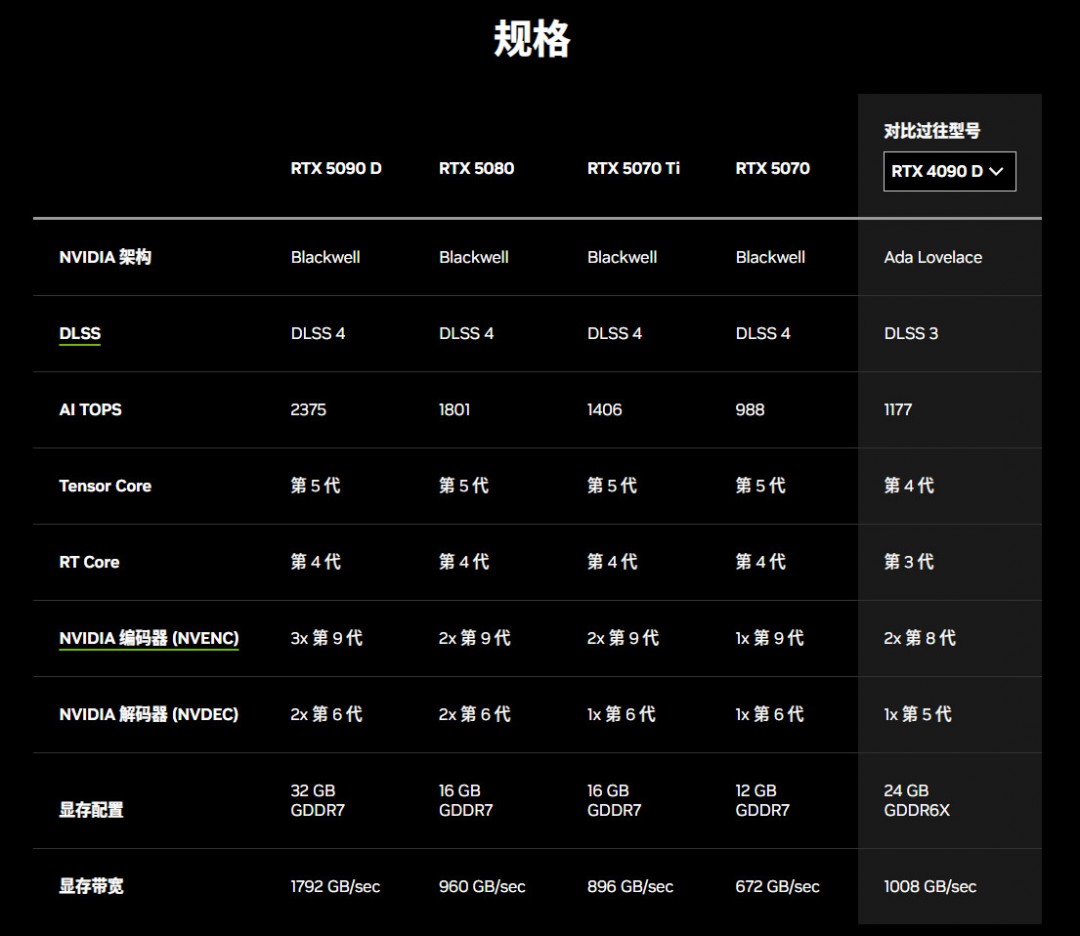Click the RTX 5070 column header
1080x936 pixels.
click(772, 168)
